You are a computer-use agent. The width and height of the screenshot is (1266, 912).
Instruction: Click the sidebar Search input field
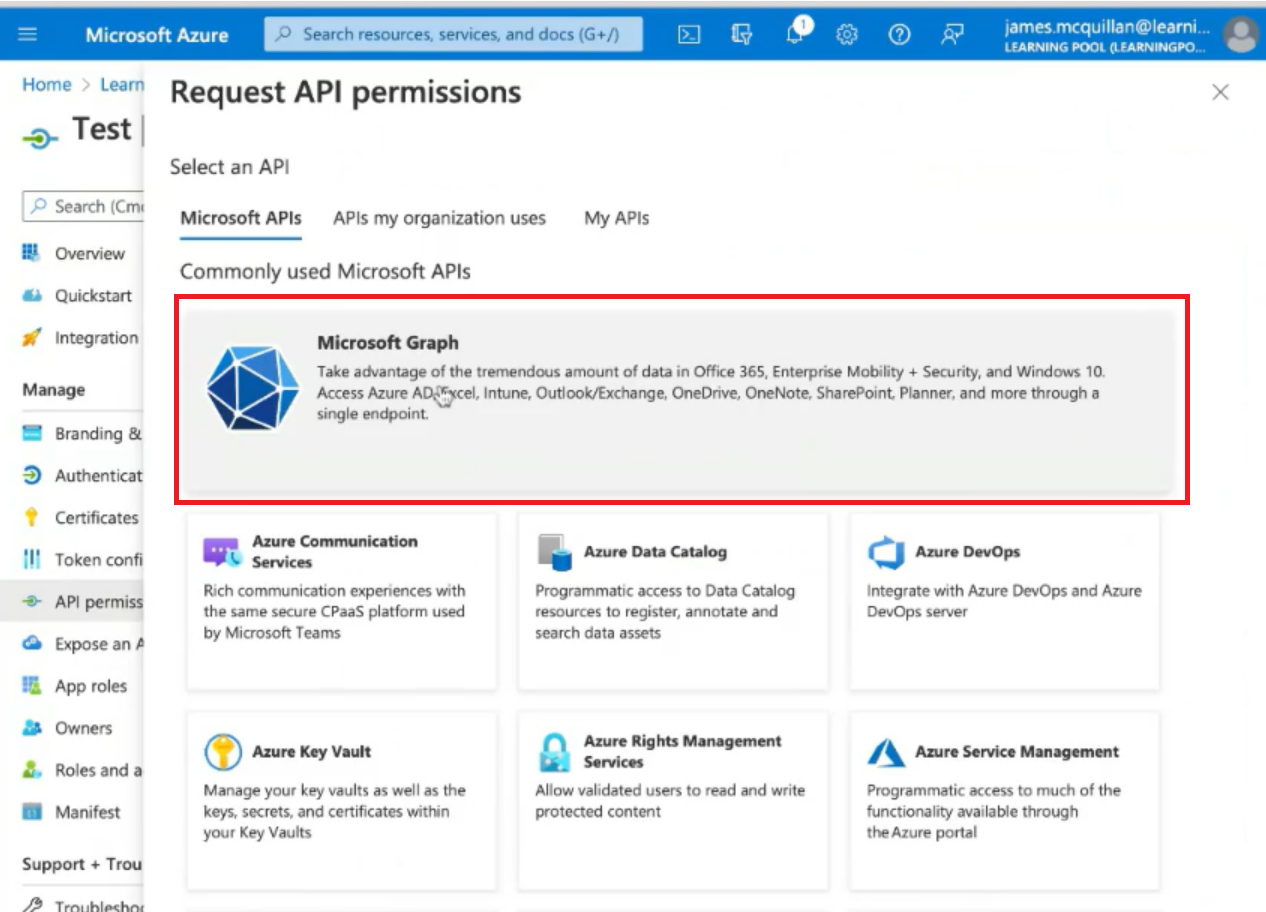click(x=84, y=206)
